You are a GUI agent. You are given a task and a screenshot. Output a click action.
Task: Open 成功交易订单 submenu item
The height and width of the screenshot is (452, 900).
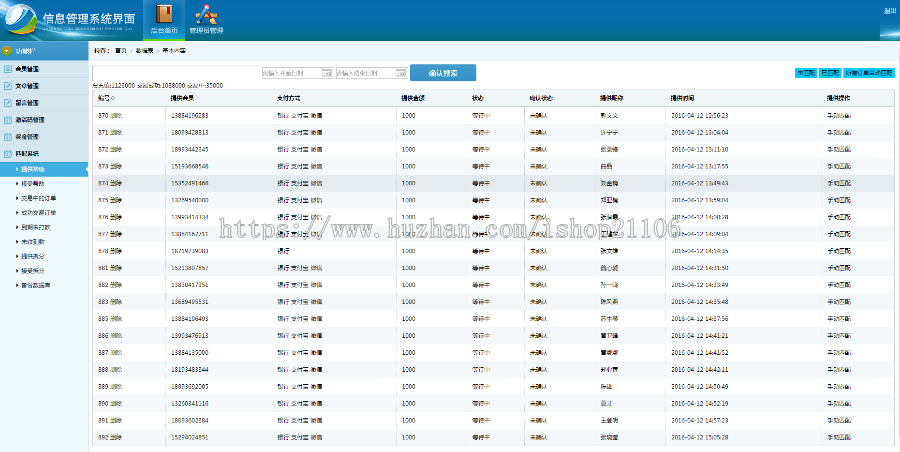click(38, 213)
